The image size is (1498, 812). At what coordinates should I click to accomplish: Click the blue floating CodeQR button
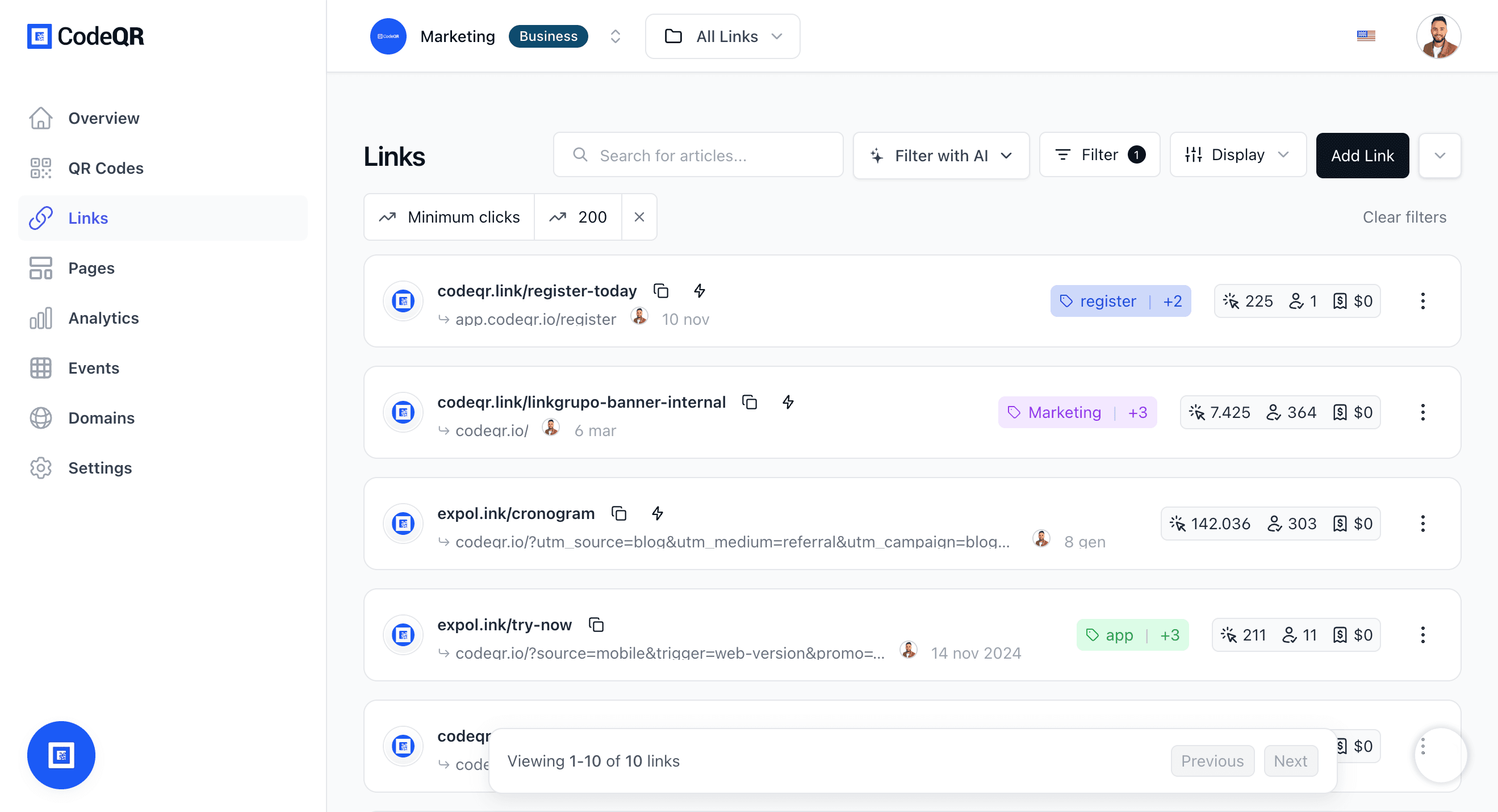coord(61,755)
